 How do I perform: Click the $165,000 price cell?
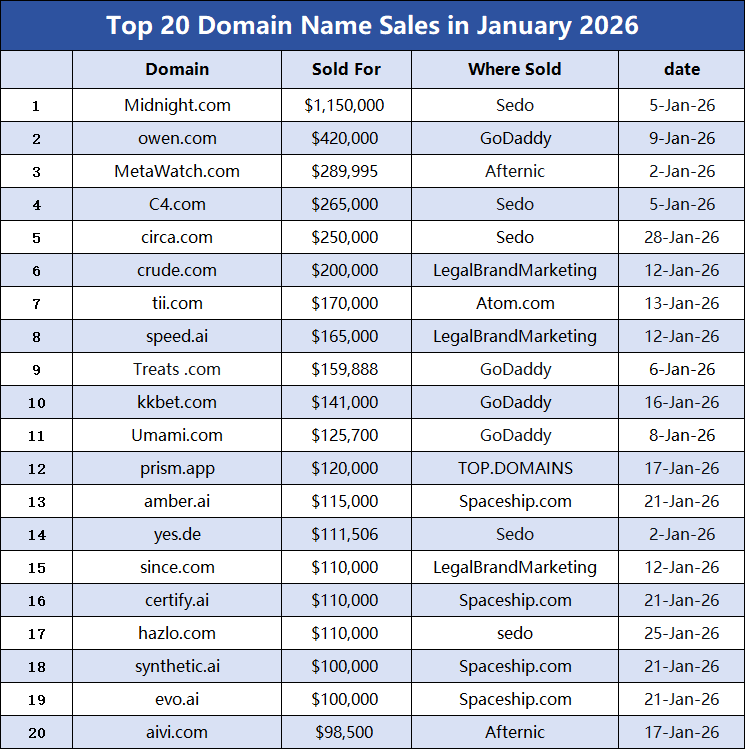346,336
